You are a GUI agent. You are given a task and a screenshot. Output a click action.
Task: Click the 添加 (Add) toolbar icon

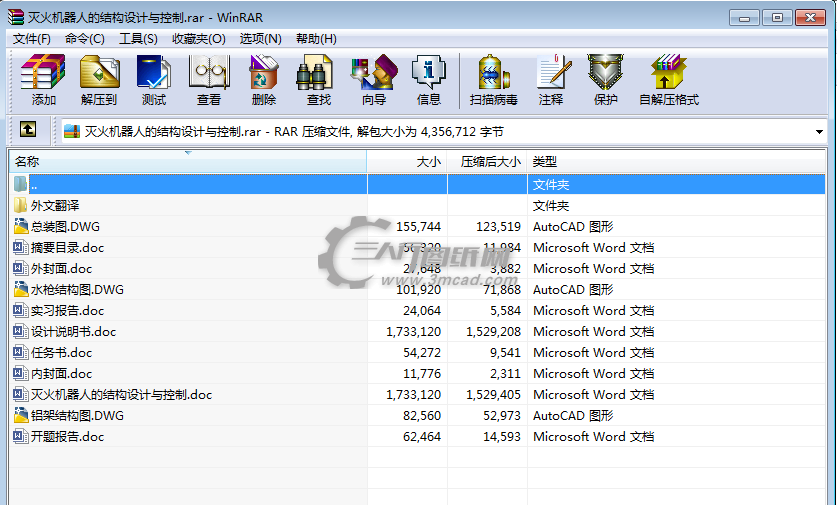43,72
